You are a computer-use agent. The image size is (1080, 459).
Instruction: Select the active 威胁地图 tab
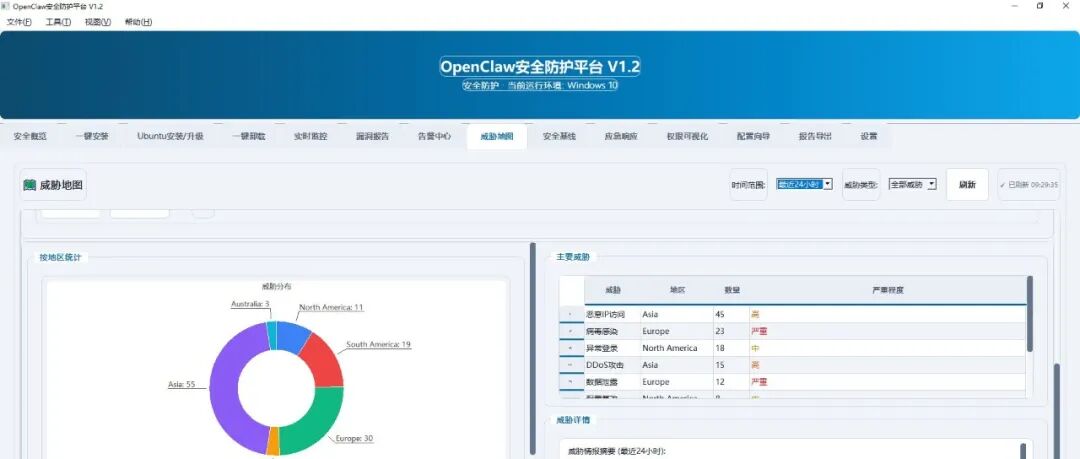(497, 136)
